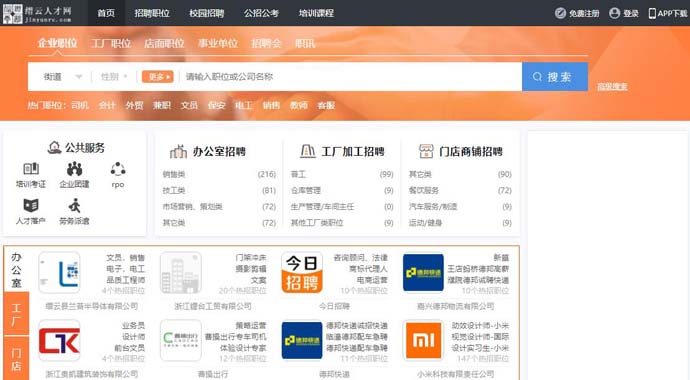
Task: Switch to the 工厂 side tab
Action: [16, 314]
